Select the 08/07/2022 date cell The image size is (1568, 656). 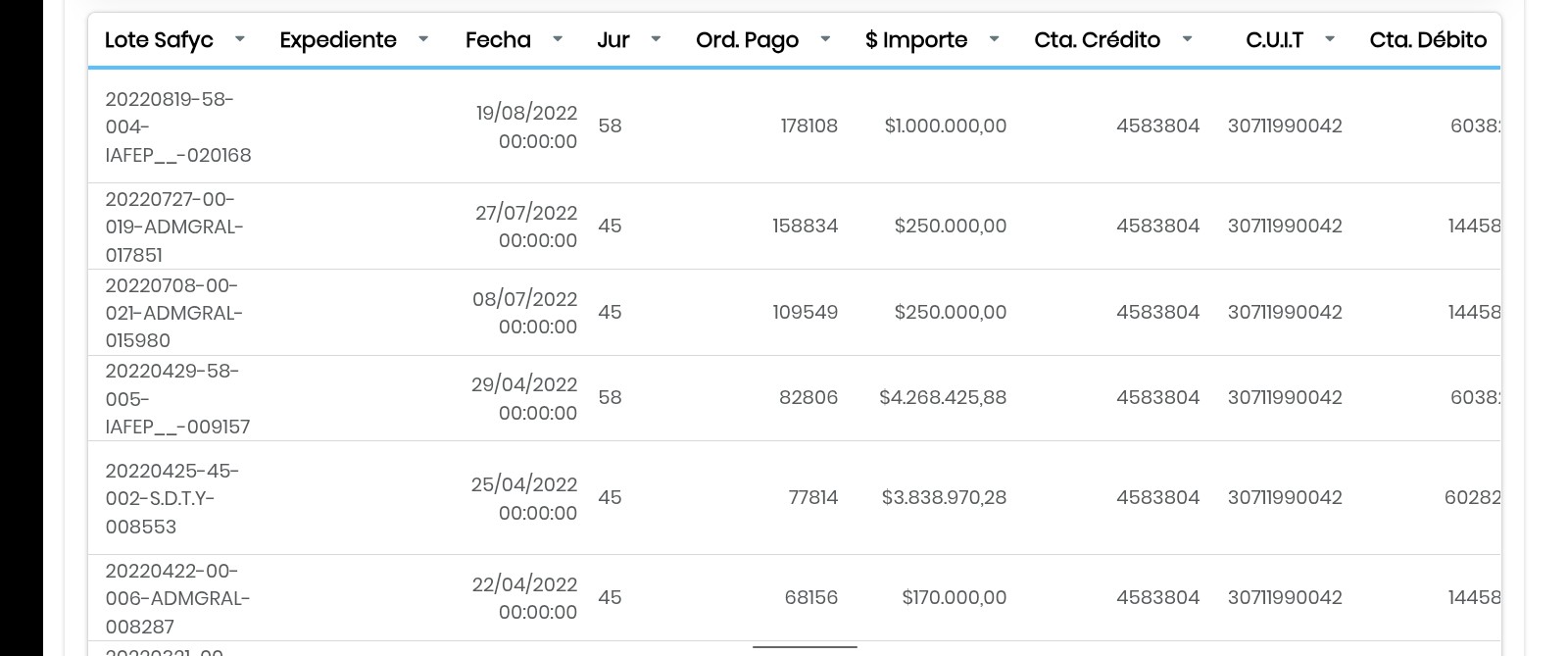tap(525, 313)
